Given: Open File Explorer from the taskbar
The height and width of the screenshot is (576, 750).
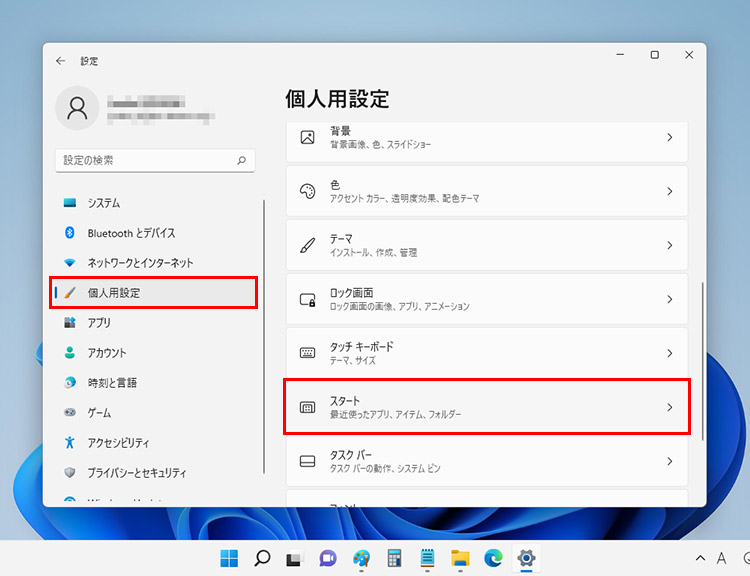Looking at the screenshot, I should [x=460, y=558].
